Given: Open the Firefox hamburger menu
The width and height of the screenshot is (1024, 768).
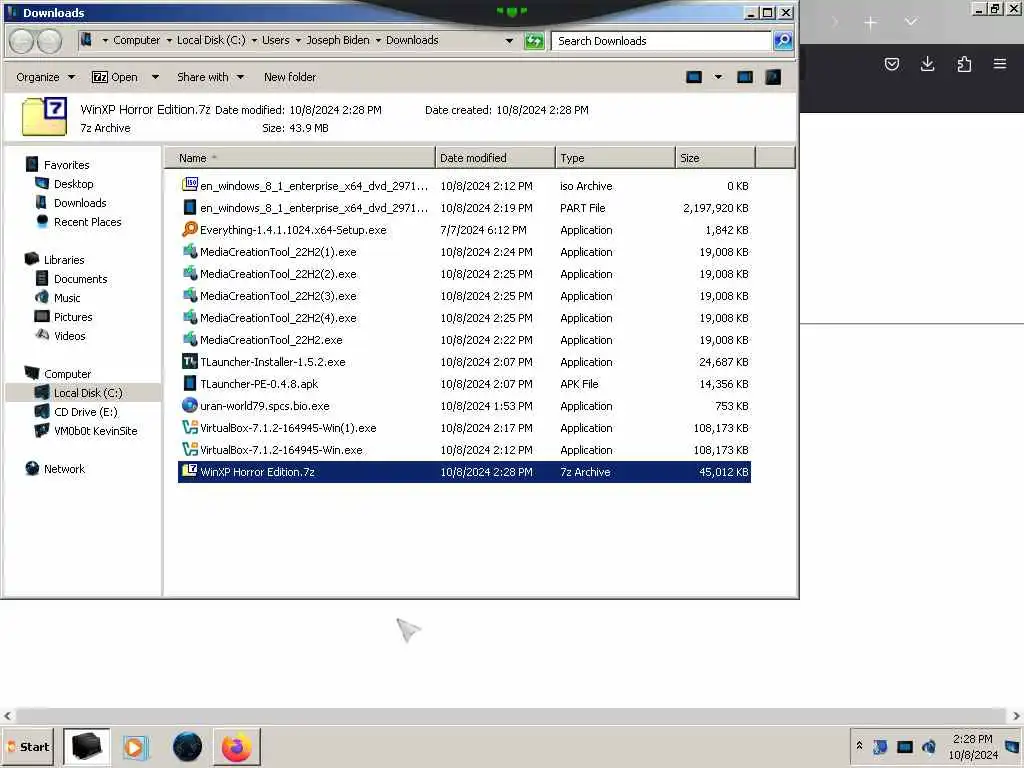Looking at the screenshot, I should pyautogui.click(x=999, y=63).
